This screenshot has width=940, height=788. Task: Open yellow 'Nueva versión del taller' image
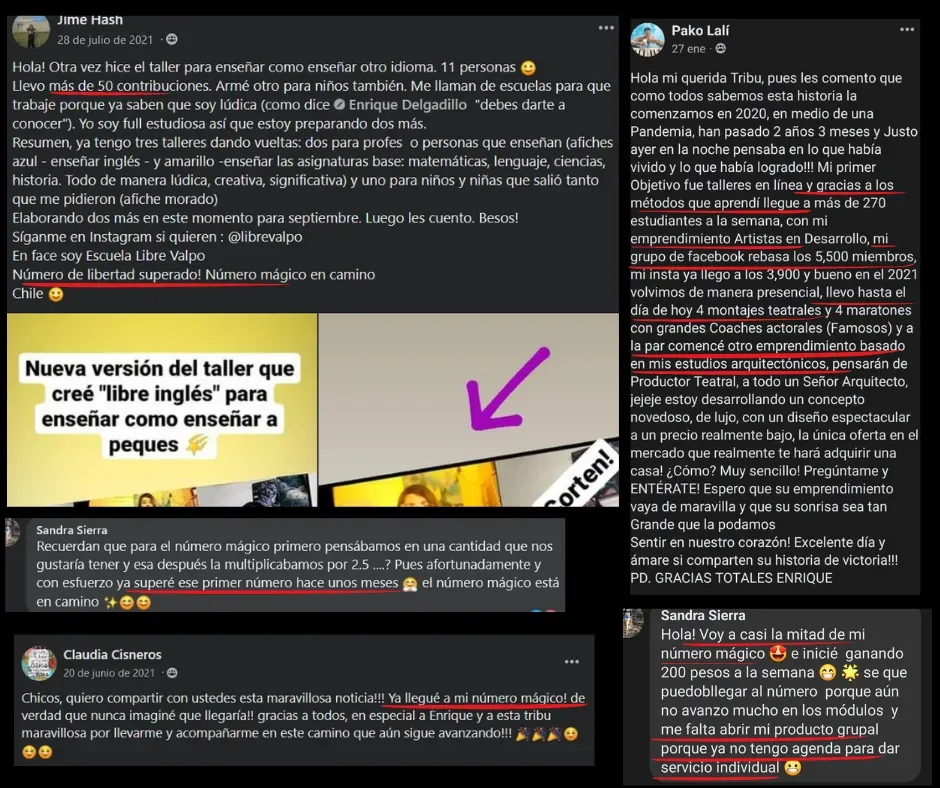point(162,410)
